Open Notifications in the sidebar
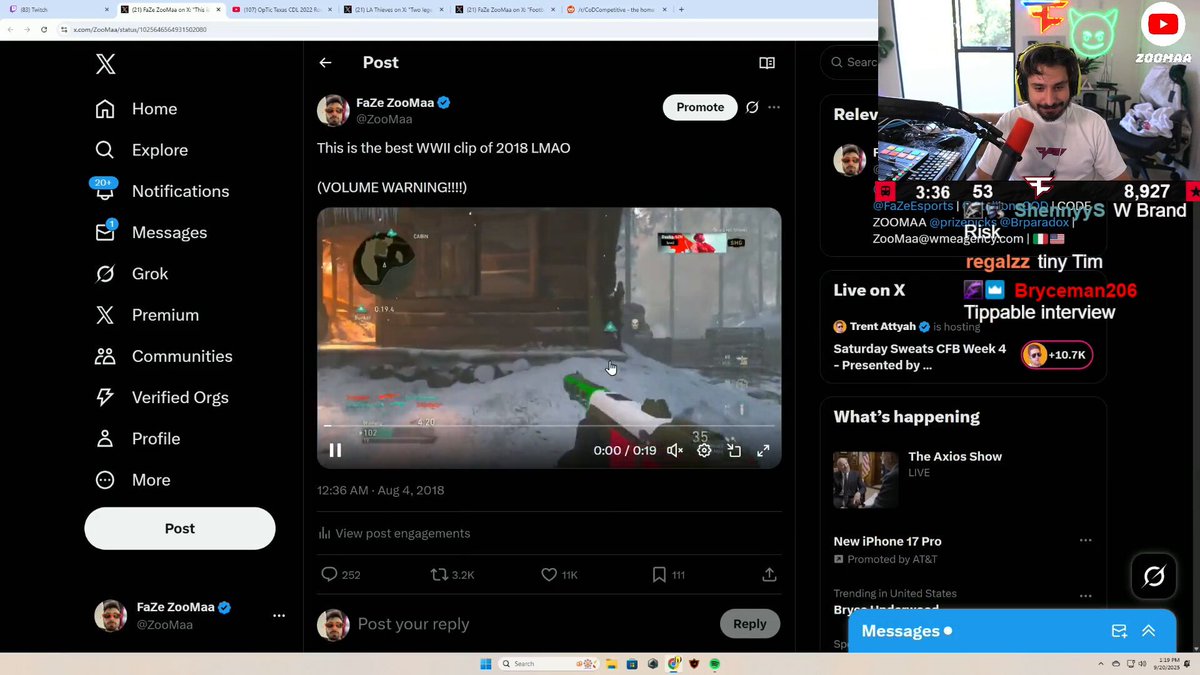This screenshot has height=675, width=1200. pyautogui.click(x=162, y=191)
